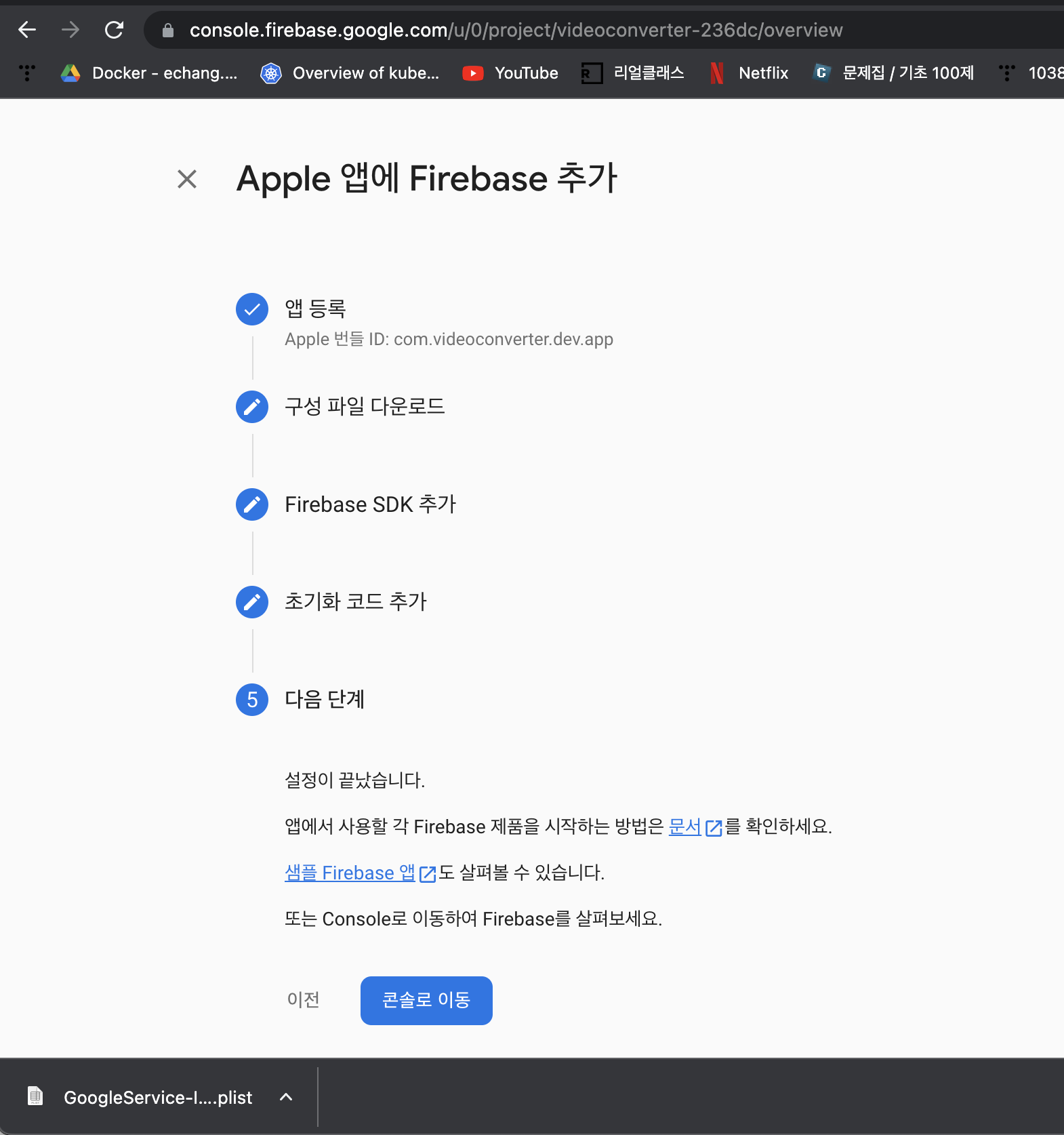Click the Console로 이동하여 text line

click(473, 919)
